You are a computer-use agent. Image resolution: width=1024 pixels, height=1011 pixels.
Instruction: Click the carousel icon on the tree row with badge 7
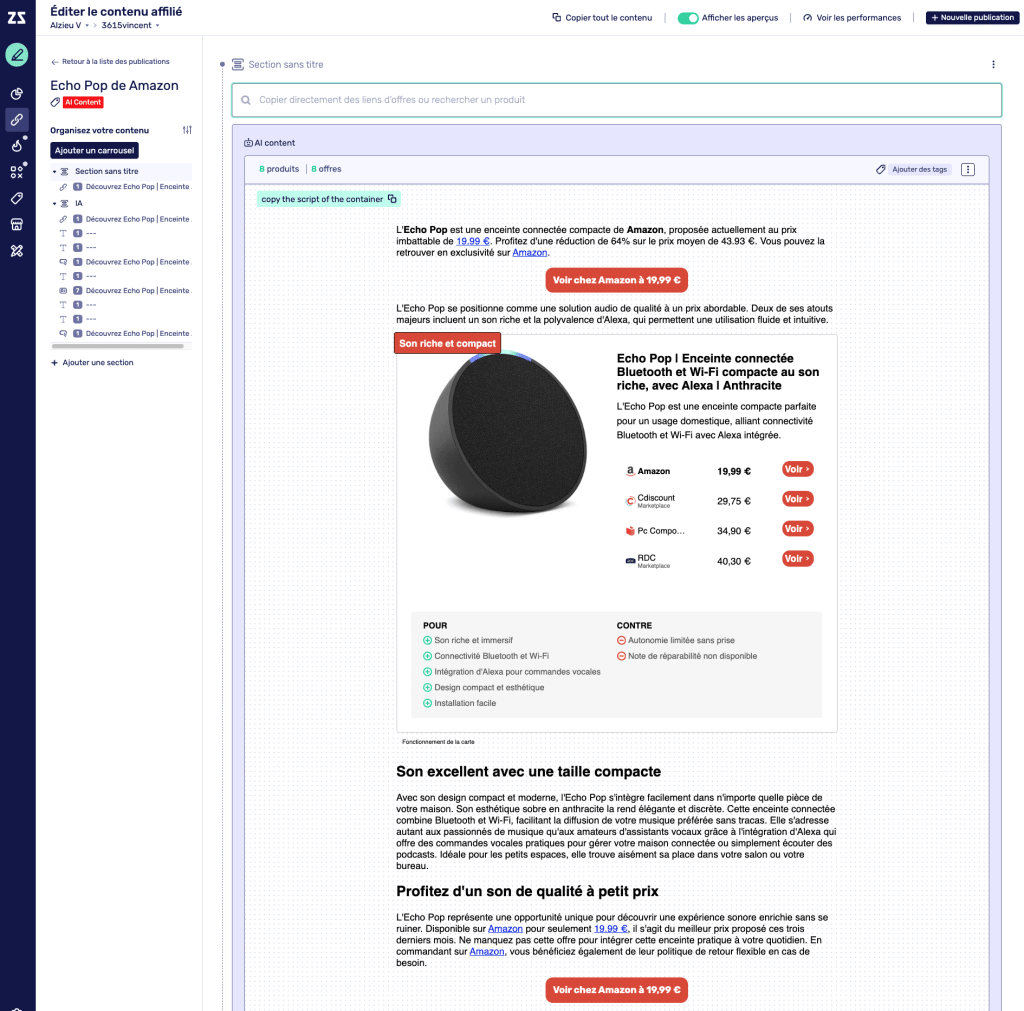63,291
